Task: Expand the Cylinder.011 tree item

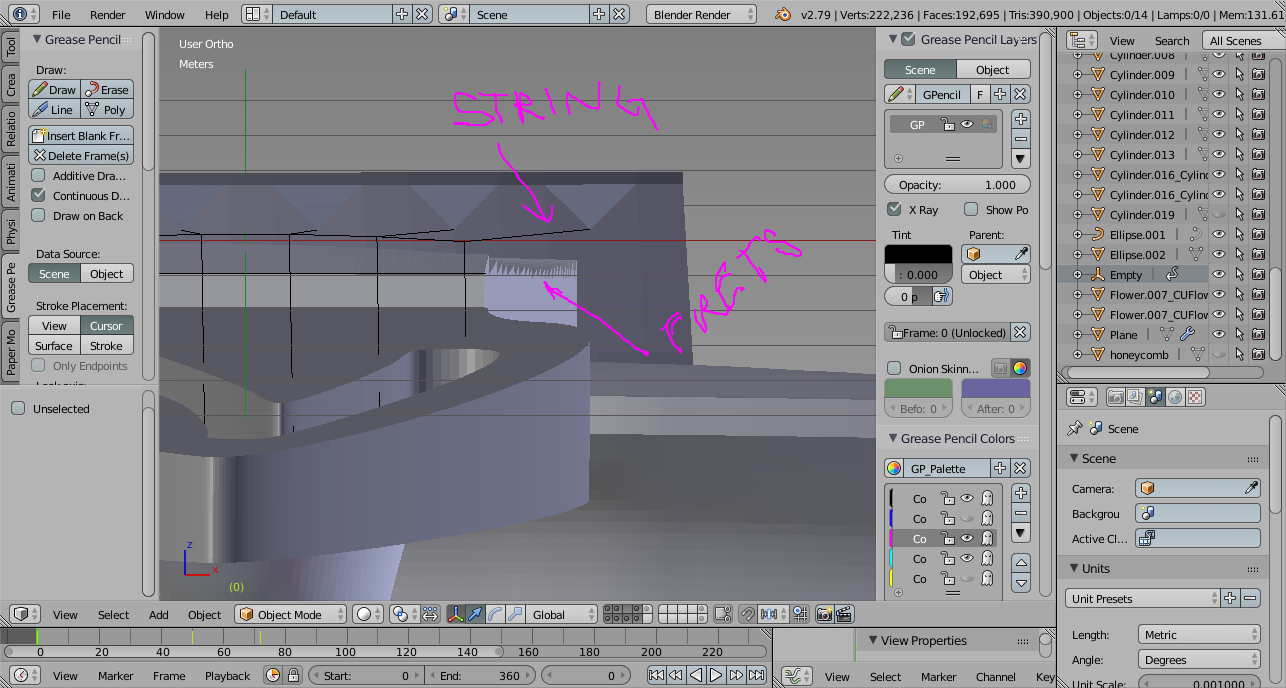Action: pos(1077,115)
